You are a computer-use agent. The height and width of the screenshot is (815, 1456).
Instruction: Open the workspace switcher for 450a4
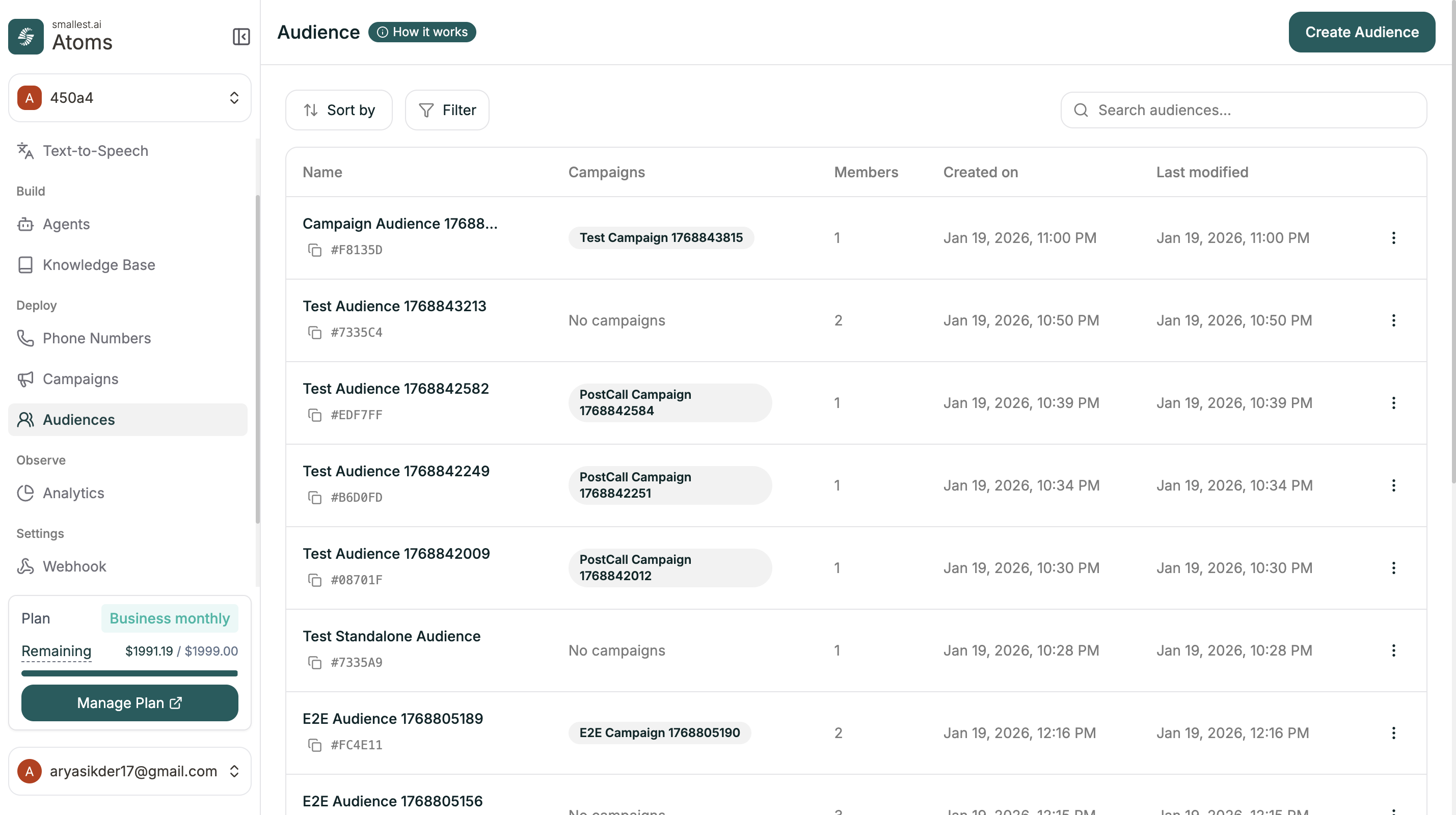(233, 97)
